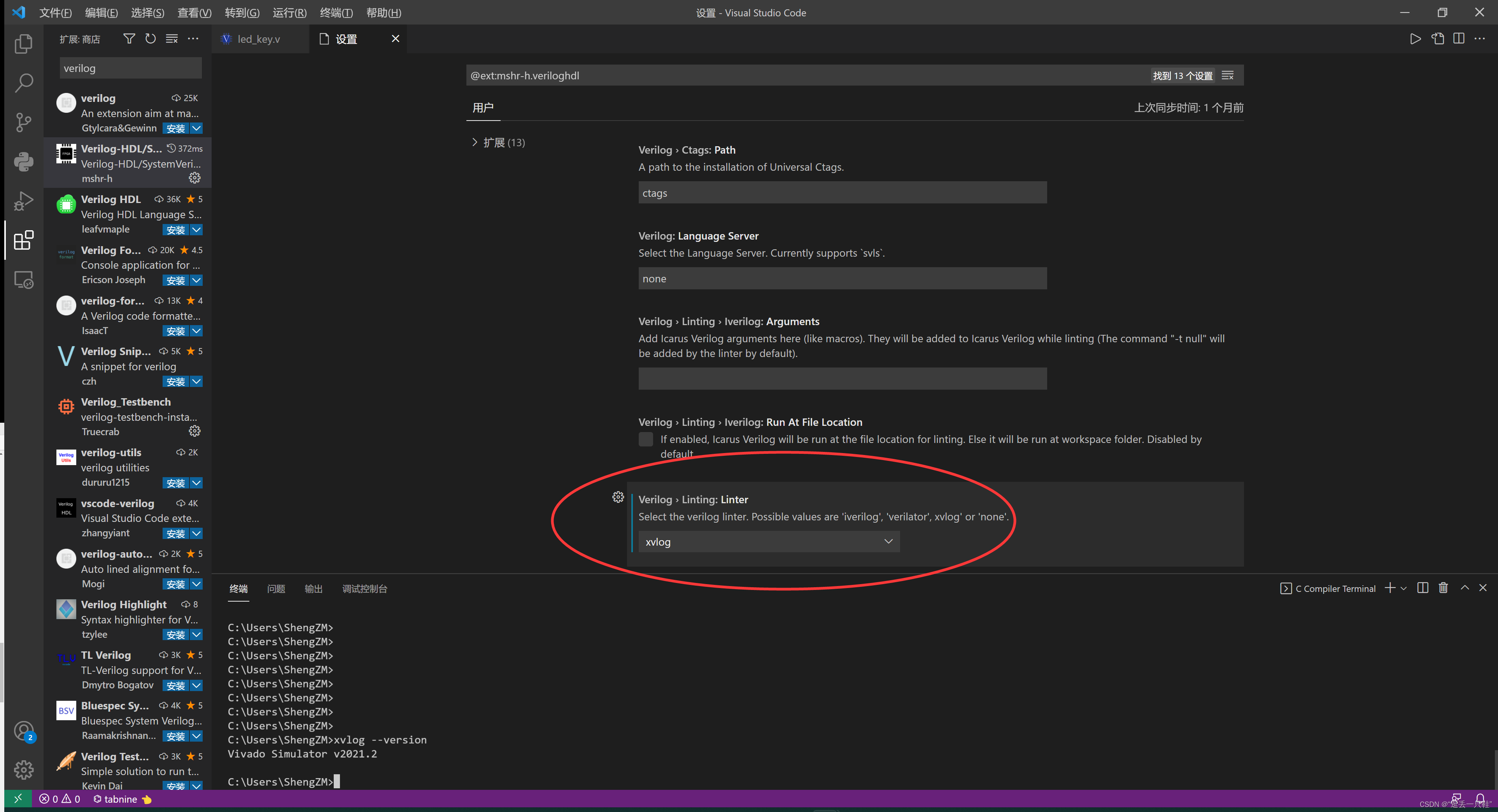
Task: Open install options arrow for Verilog HDL leafvmaple
Action: (196, 229)
